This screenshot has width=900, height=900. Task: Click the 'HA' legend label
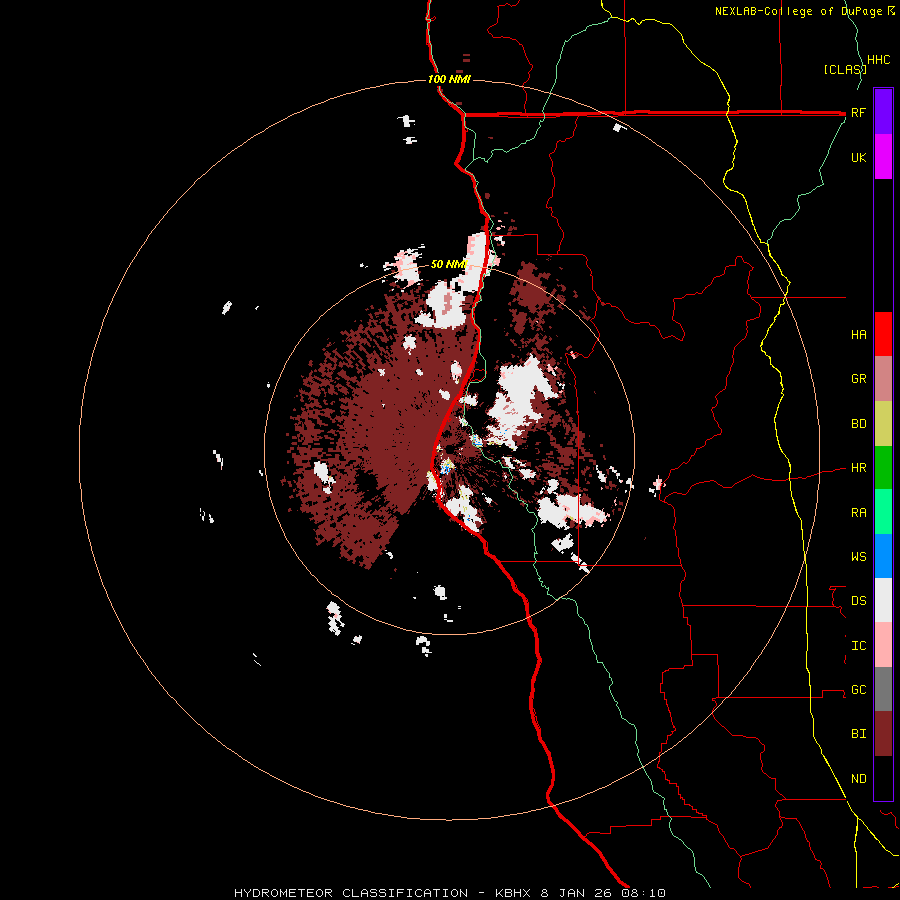click(859, 334)
